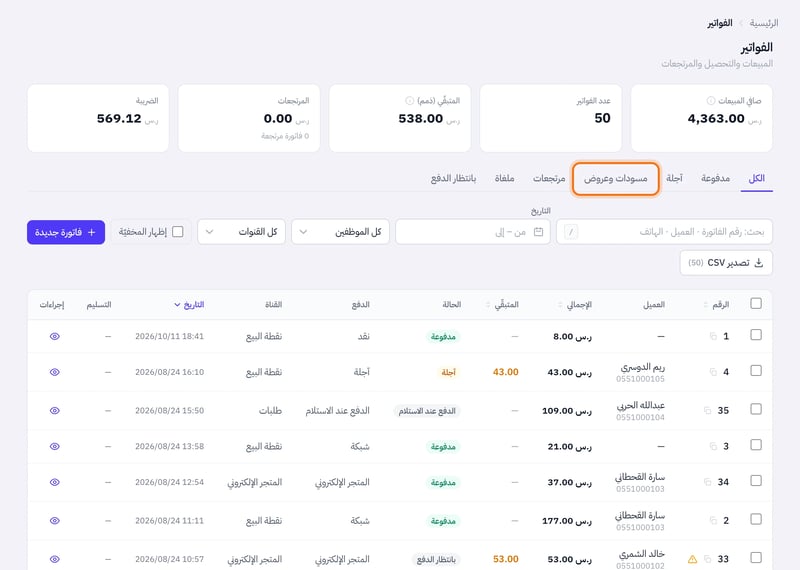Click warning triangle on invoice 33

pyautogui.click(x=692, y=559)
